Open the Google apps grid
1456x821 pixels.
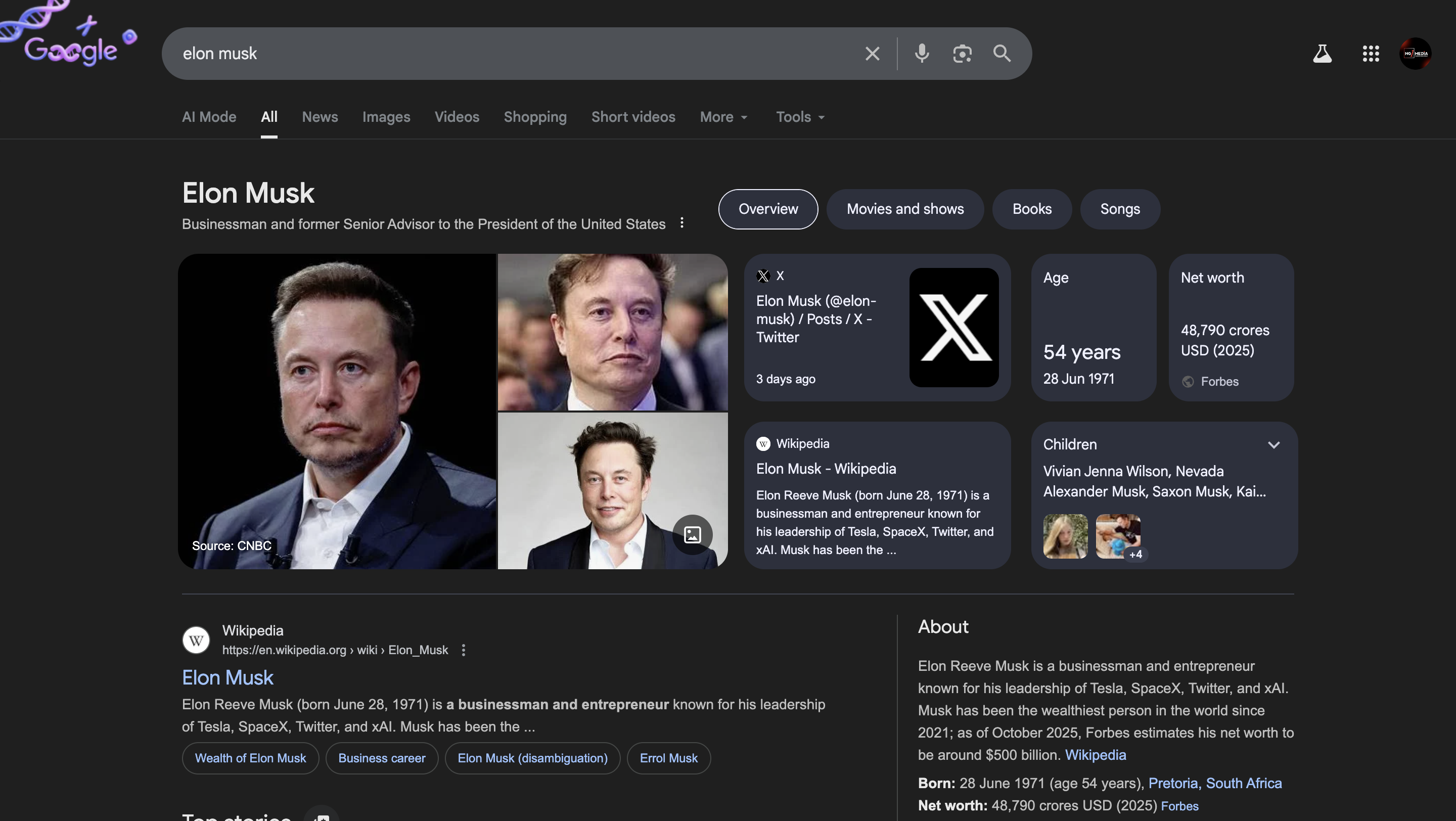coord(1370,53)
